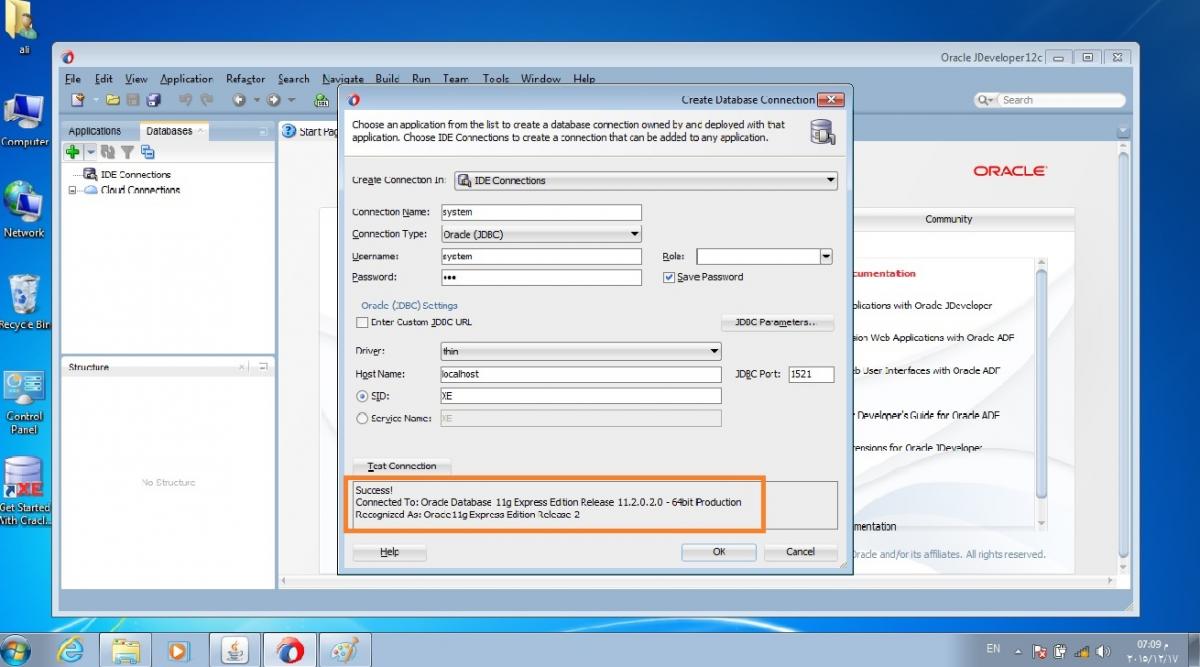Switch to the Applications tab

pyautogui.click(x=95, y=131)
